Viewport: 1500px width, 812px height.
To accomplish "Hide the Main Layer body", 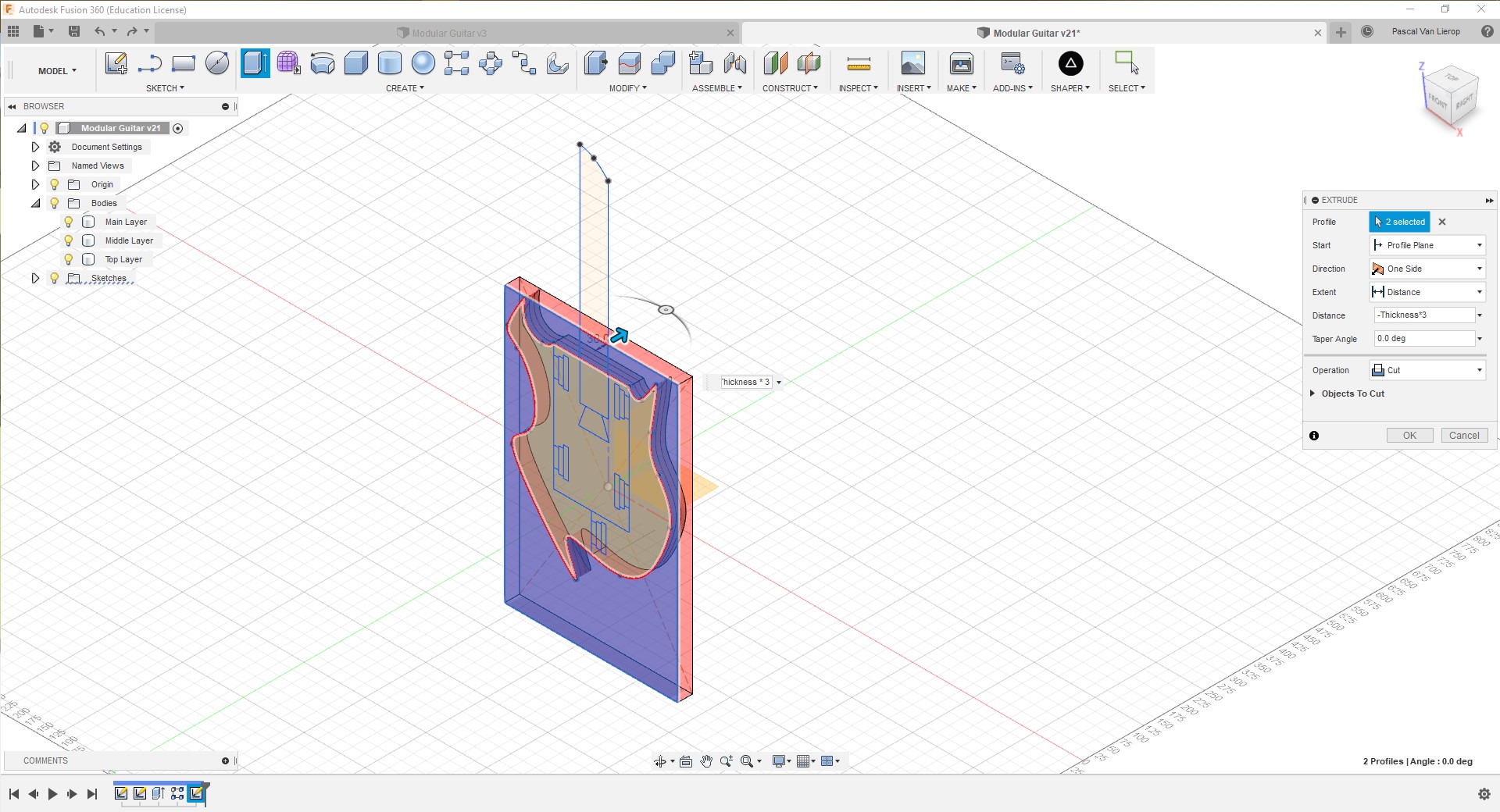I will pos(69,222).
